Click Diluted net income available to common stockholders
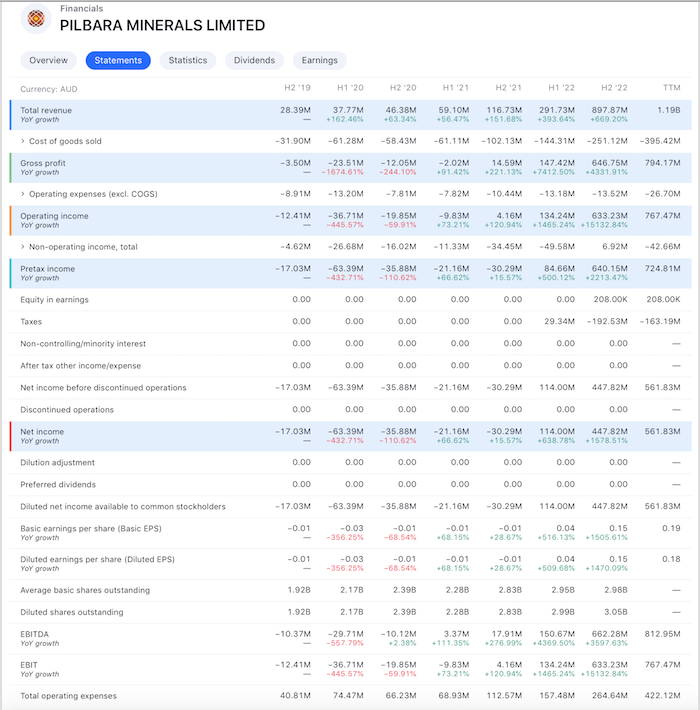 [x=123, y=507]
